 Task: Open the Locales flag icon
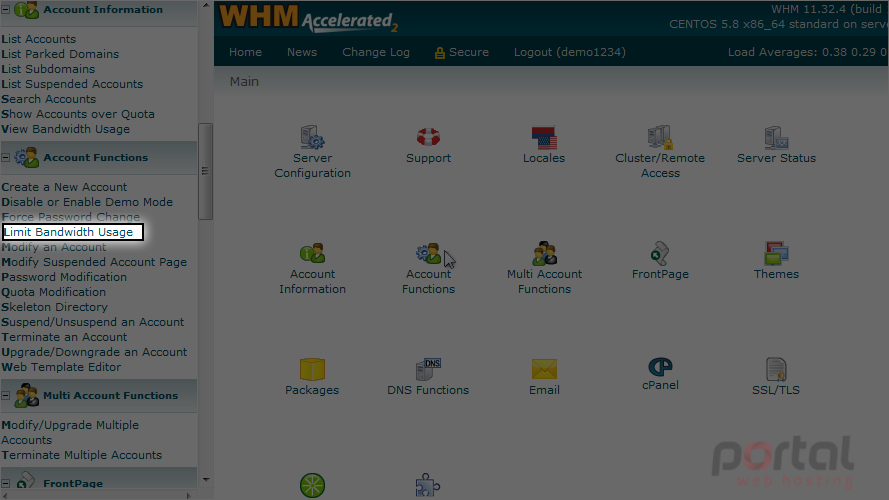pos(544,138)
